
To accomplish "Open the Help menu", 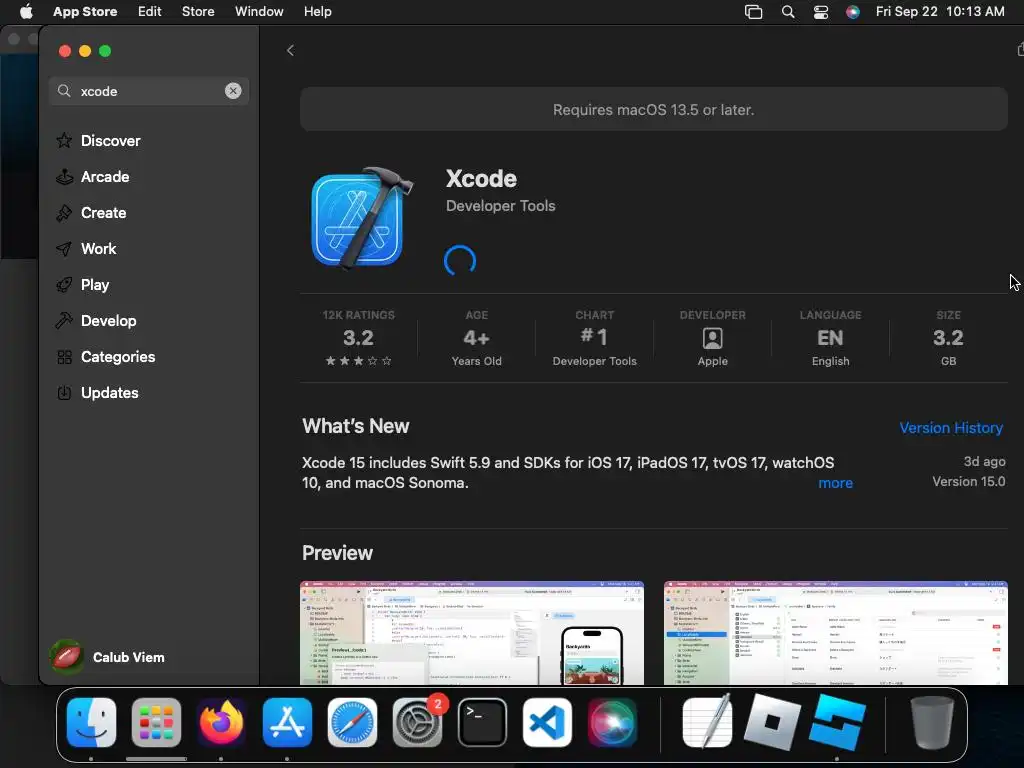I will point(317,11).
